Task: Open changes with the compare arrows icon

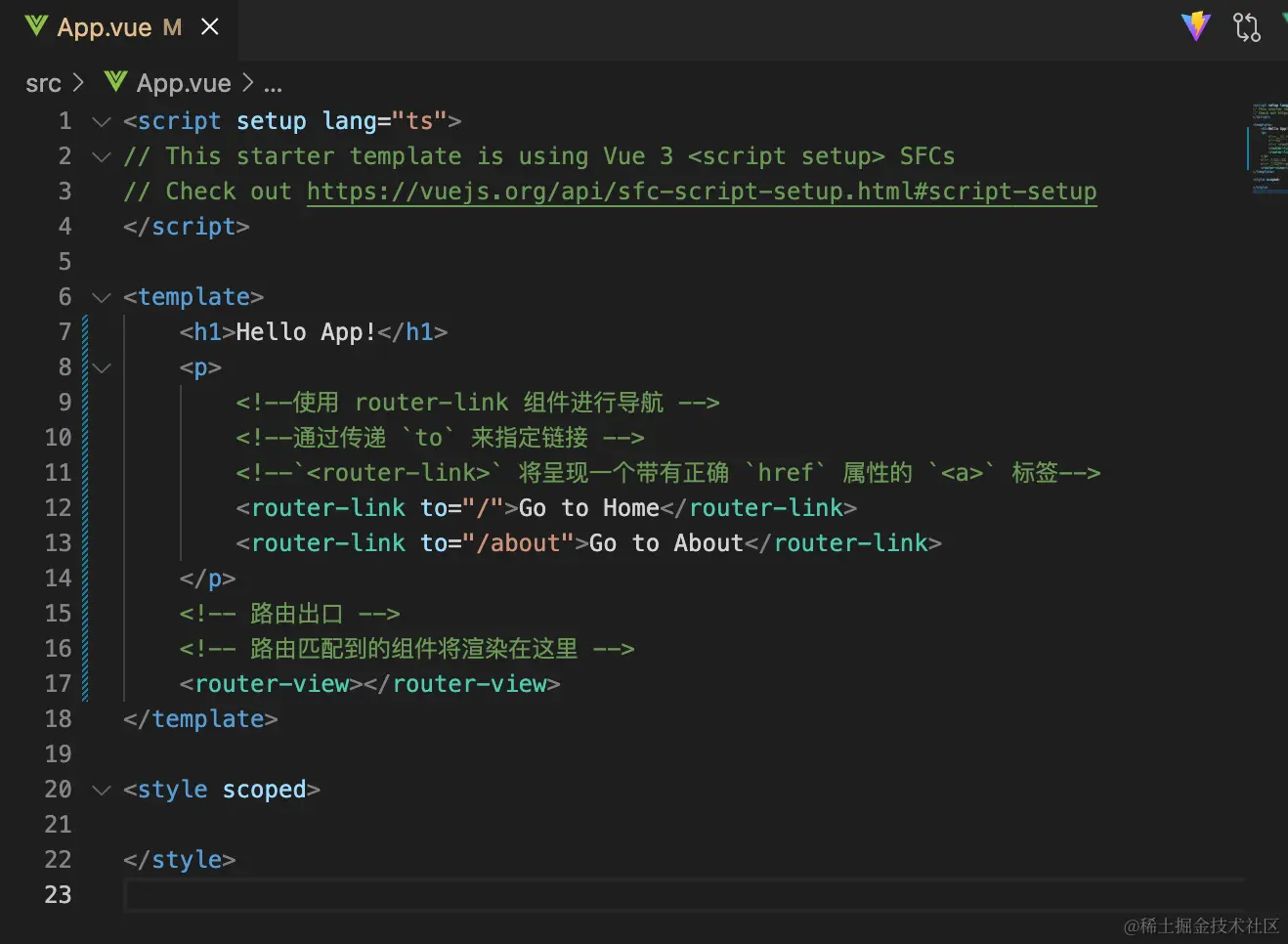Action: (1247, 26)
